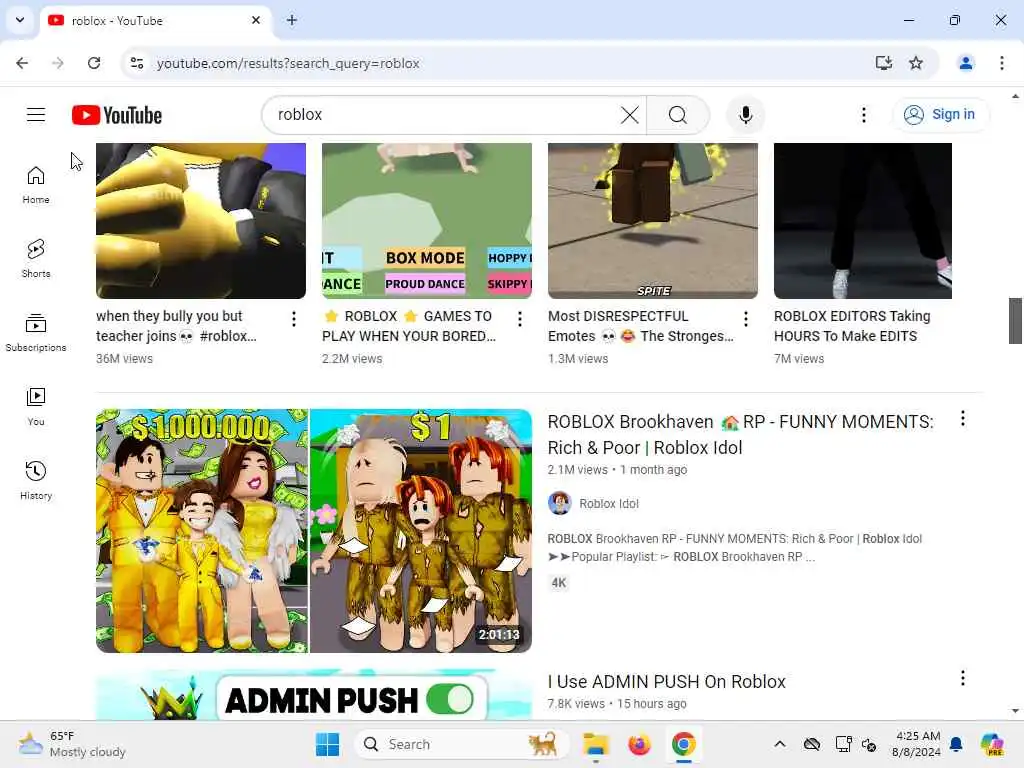Open the taskbar clock showing 4:25 AM

(917, 744)
